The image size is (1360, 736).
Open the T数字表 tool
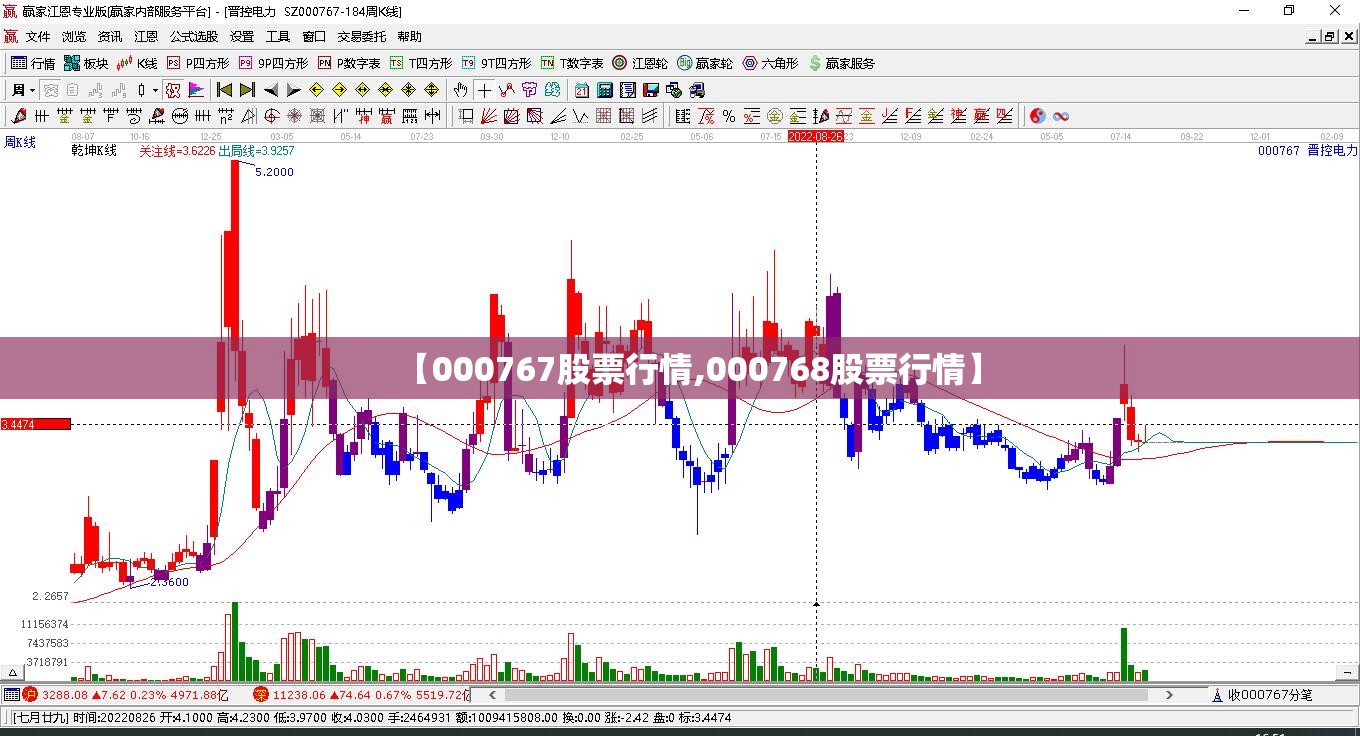pos(572,63)
